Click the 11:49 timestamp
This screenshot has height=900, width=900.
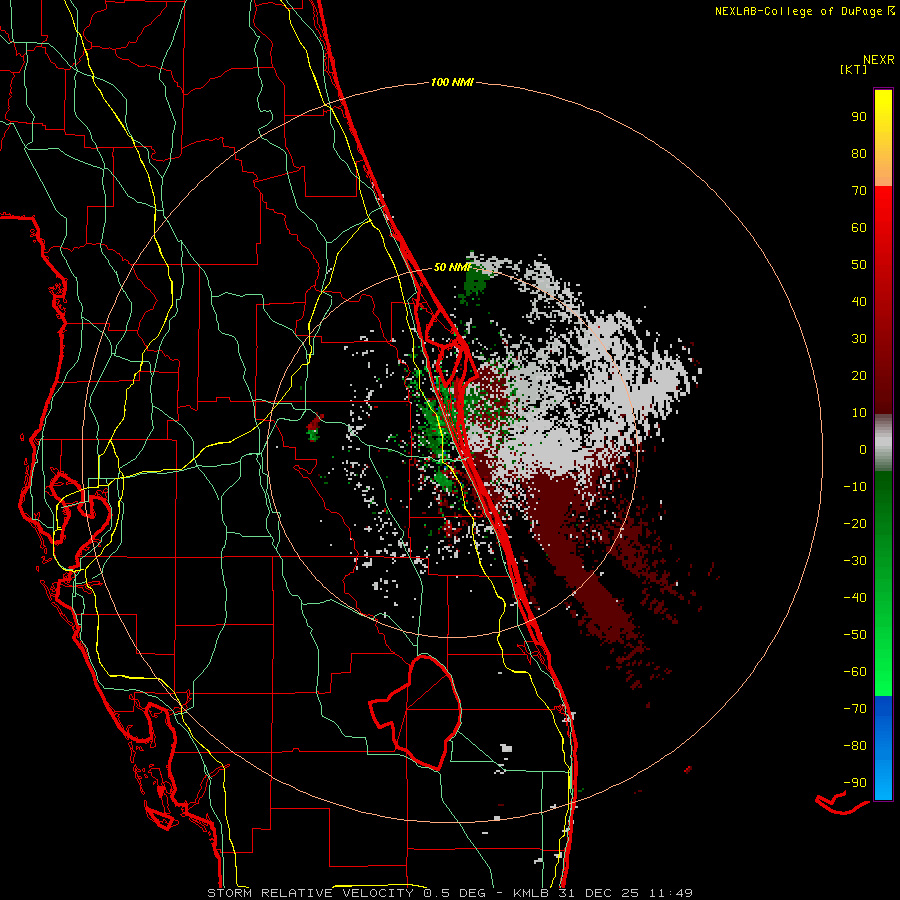pyautogui.click(x=670, y=893)
